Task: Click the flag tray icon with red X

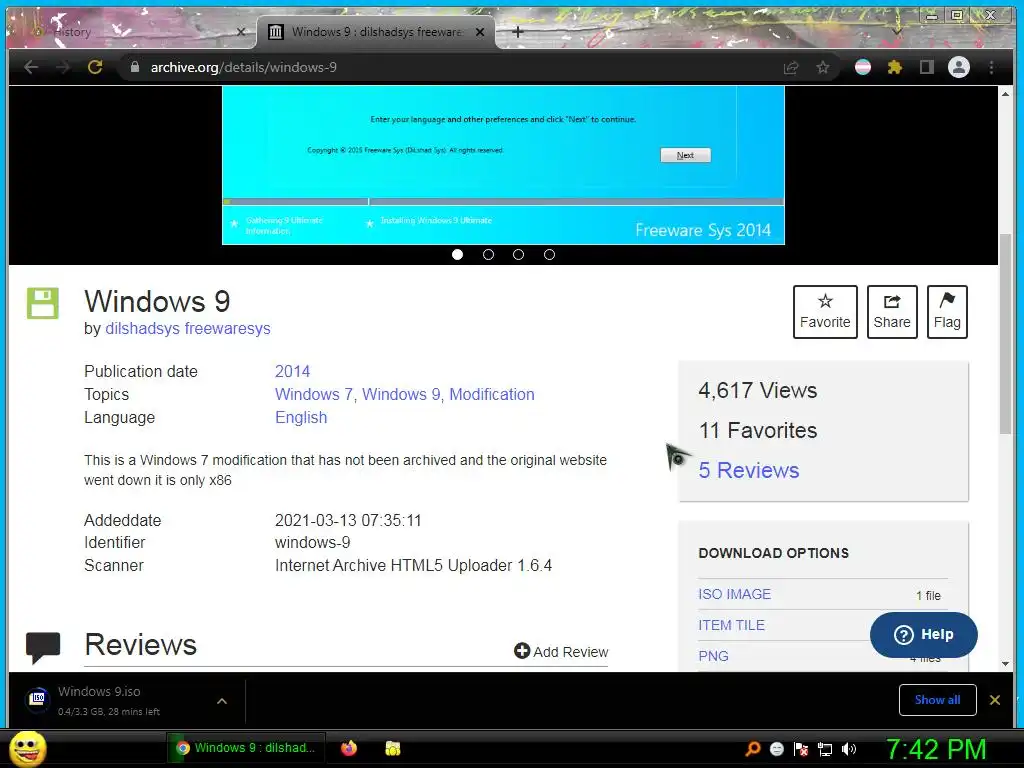Action: pyautogui.click(x=801, y=749)
